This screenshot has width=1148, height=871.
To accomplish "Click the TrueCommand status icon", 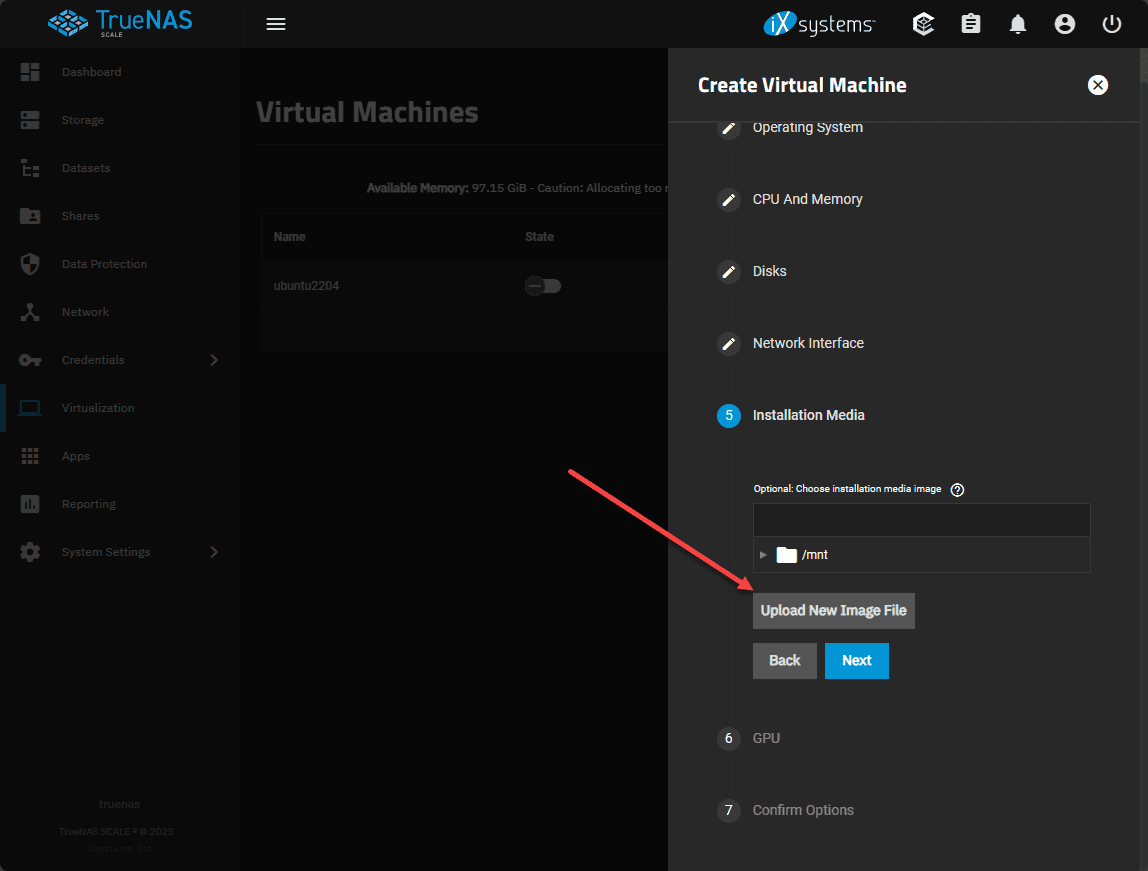I will point(924,24).
